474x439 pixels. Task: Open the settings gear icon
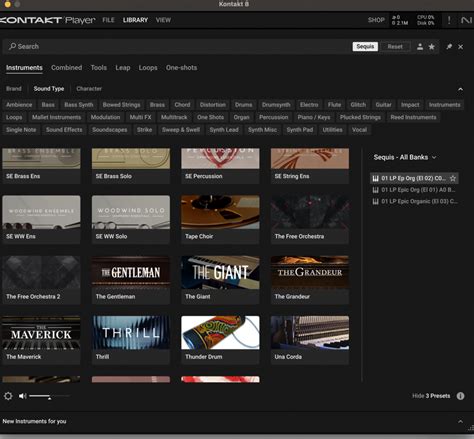[x=8, y=396]
